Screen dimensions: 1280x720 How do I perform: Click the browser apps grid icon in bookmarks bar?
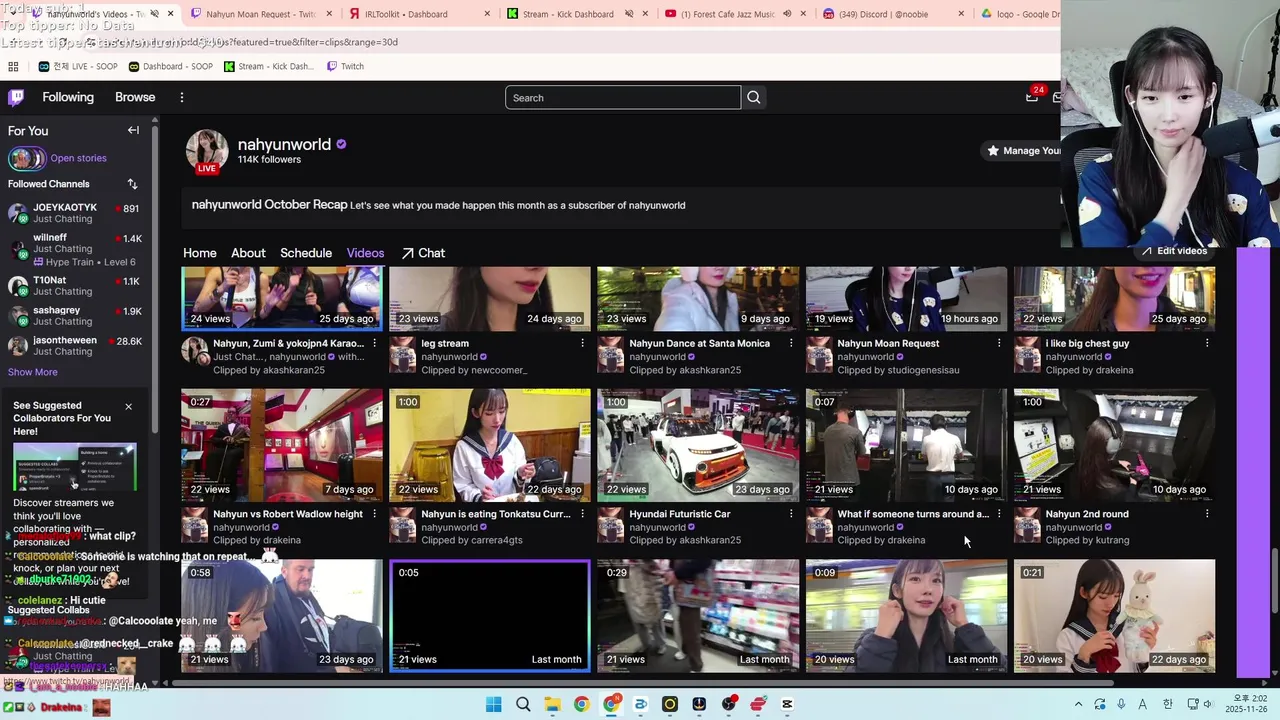pyautogui.click(x=13, y=66)
